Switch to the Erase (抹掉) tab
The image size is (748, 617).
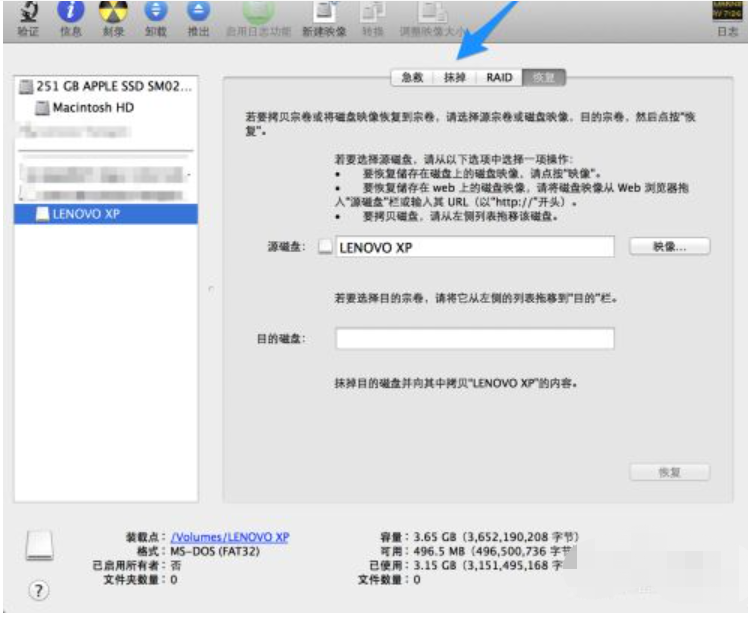(x=455, y=77)
